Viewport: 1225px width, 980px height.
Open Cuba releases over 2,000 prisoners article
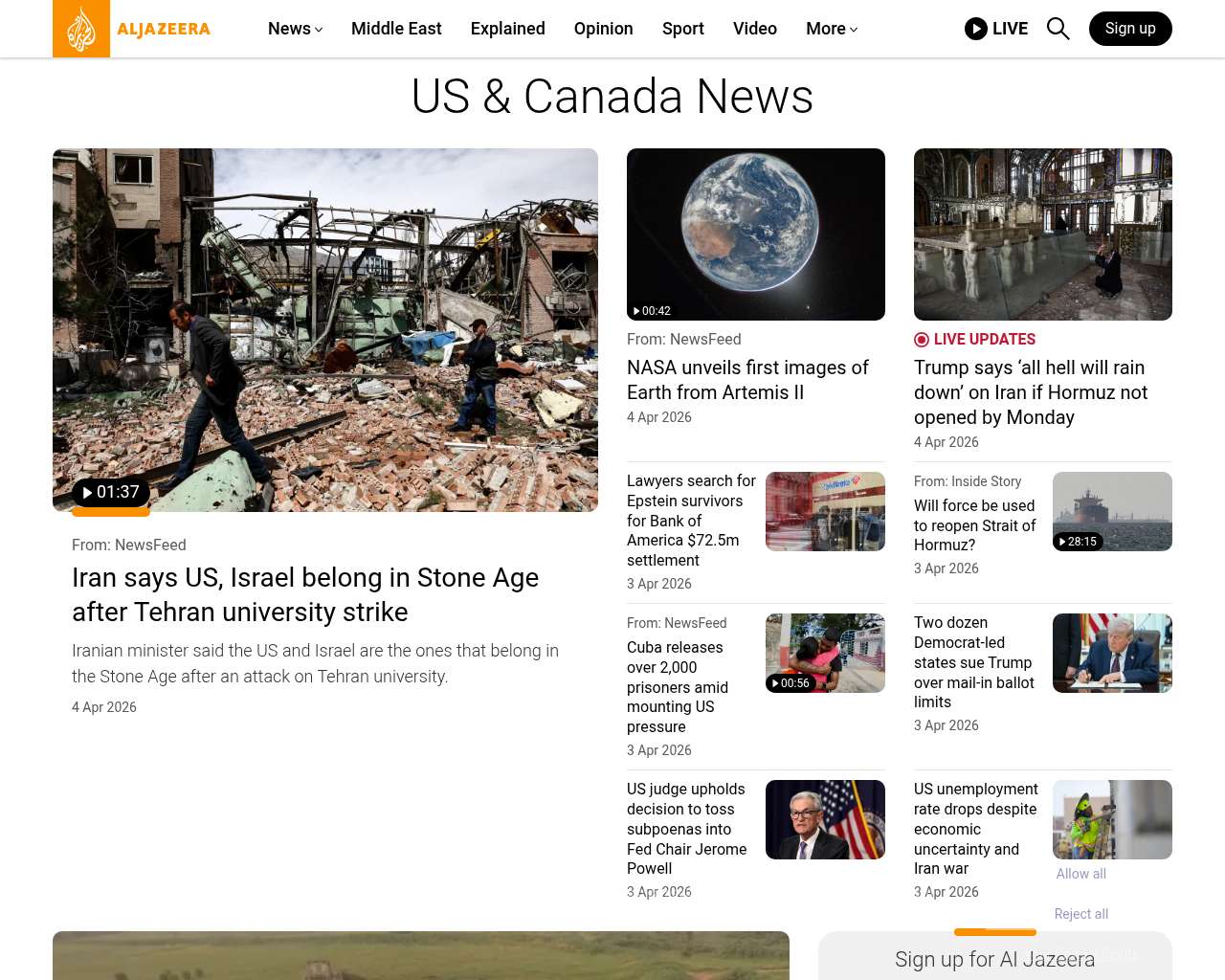678,687
